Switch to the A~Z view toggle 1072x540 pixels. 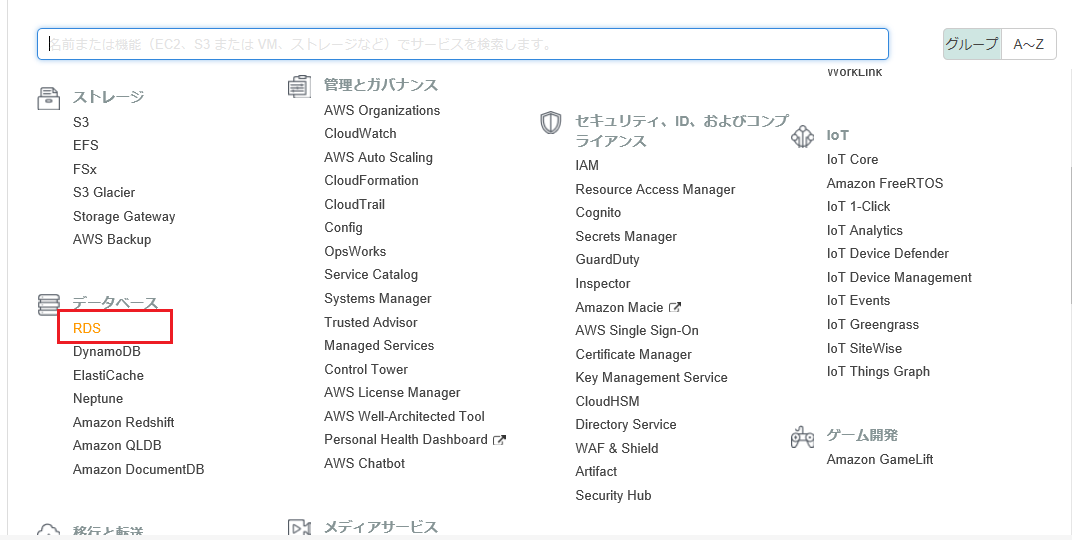pos(1028,44)
